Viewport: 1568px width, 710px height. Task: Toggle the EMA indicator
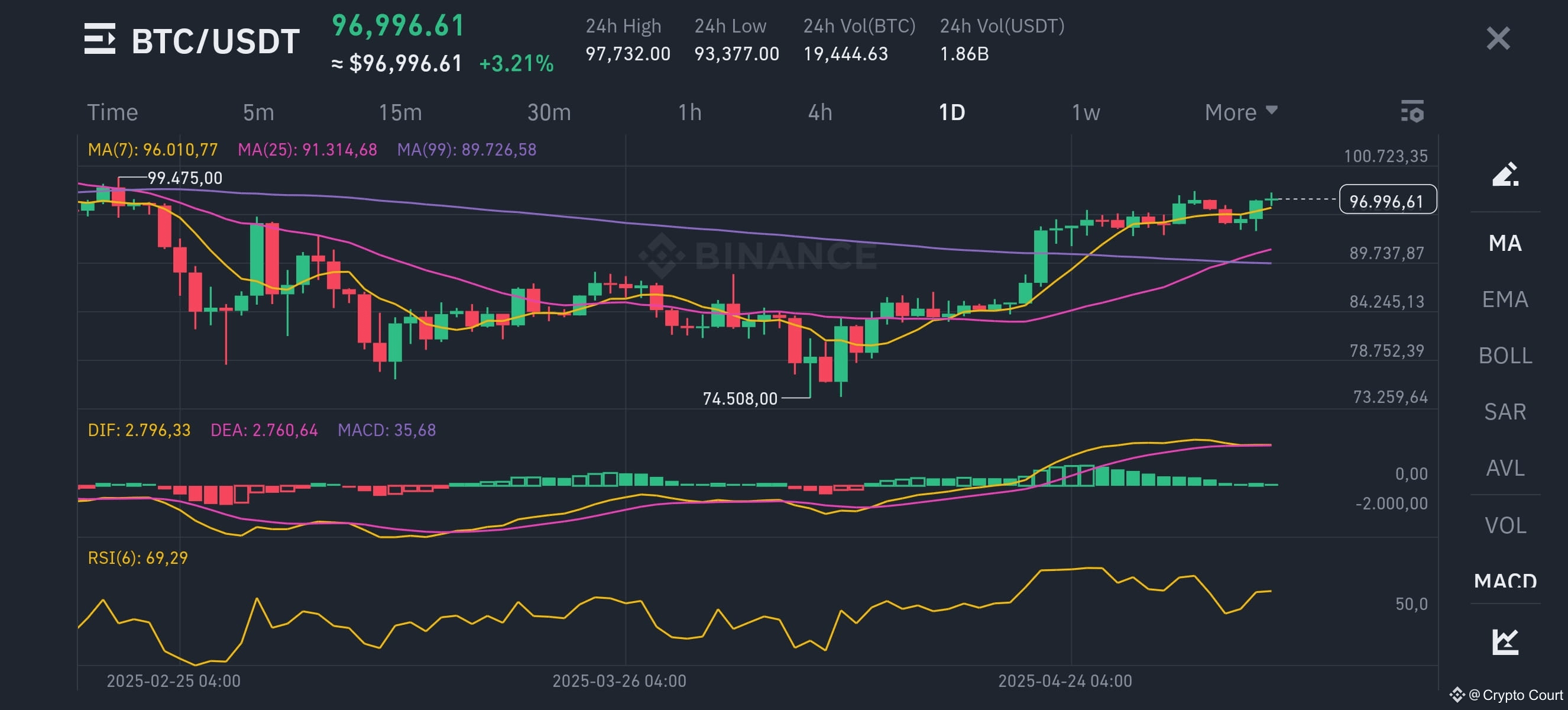click(x=1505, y=299)
